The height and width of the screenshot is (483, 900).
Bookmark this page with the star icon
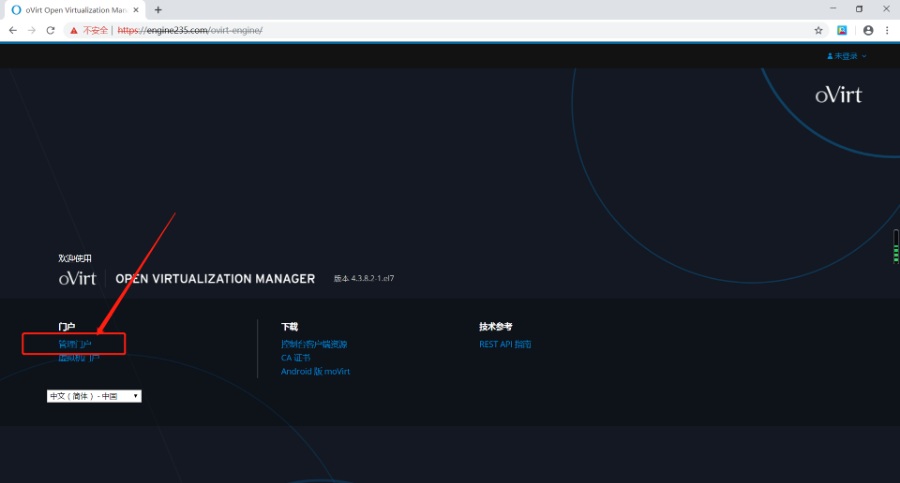coord(818,30)
